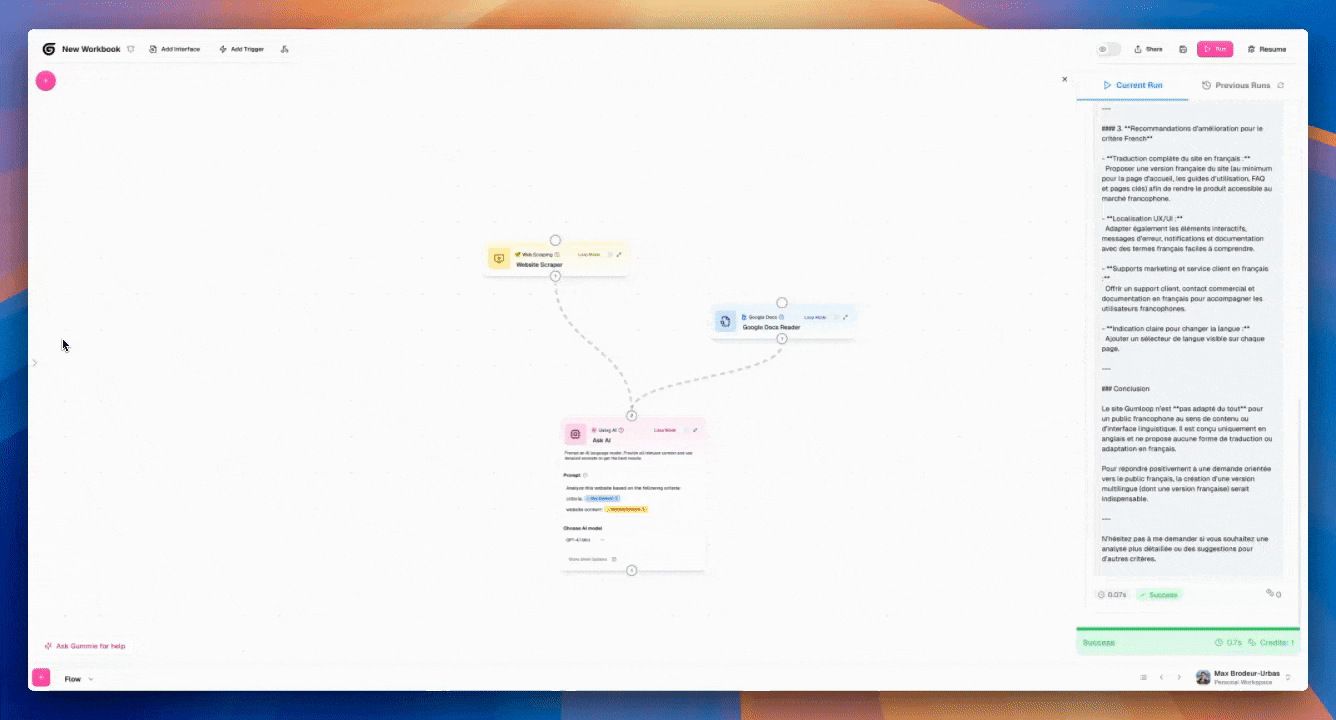Click the save disk icon
The width and height of the screenshot is (1336, 720).
click(1183, 49)
